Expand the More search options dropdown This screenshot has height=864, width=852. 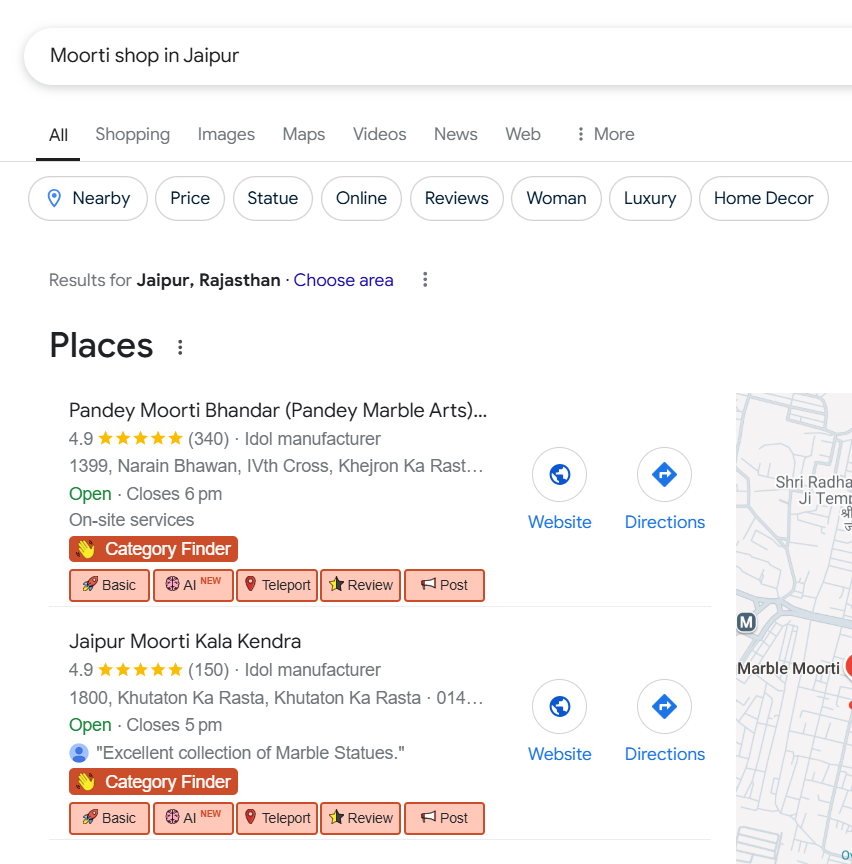pyautogui.click(x=604, y=134)
